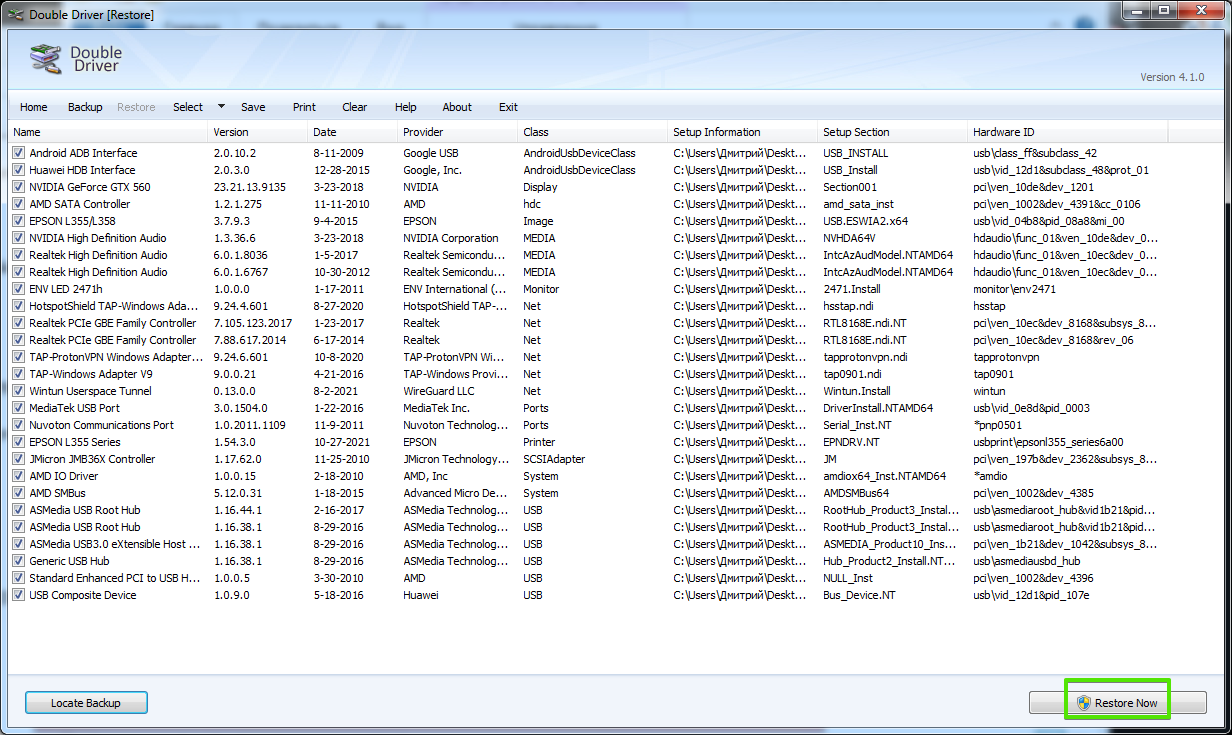The width and height of the screenshot is (1232, 735).
Task: Select the TAP-ProtonVPN Windows Adapter row
Action: tap(588, 357)
